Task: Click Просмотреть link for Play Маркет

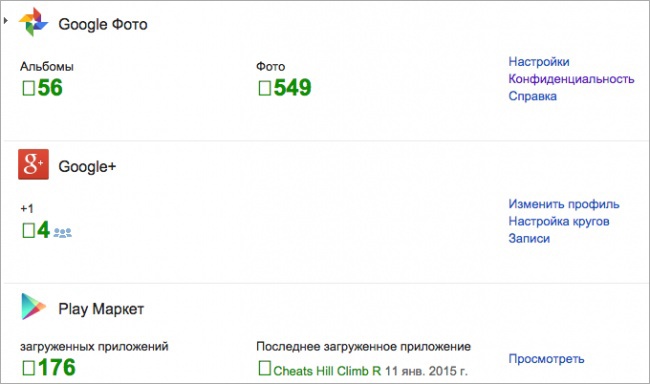Action: [546, 359]
